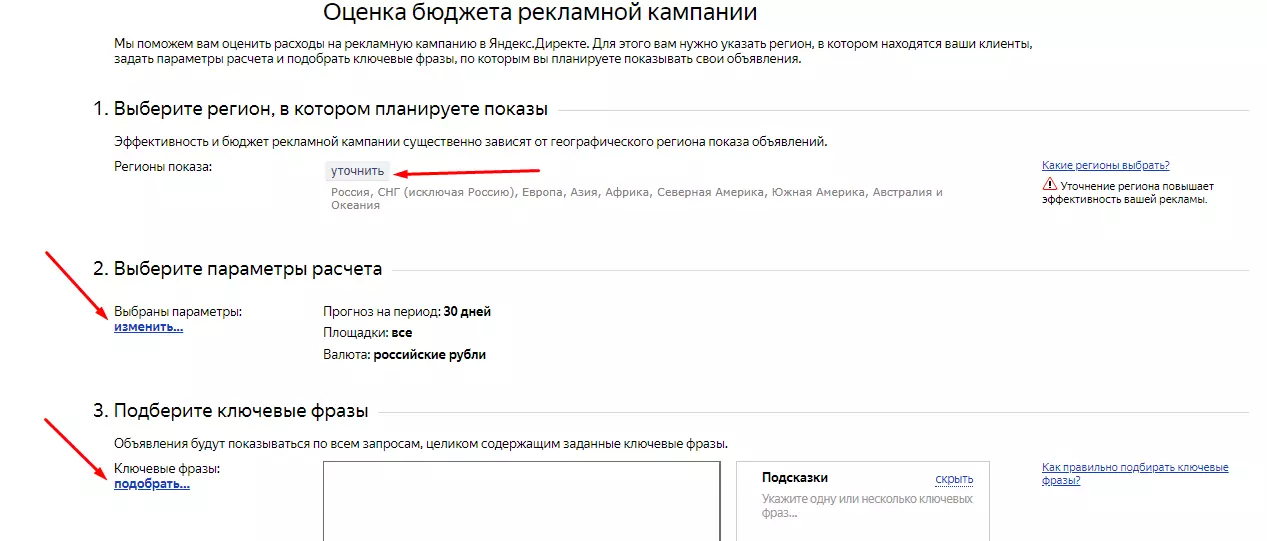Viewport: 1267px width, 541px height.
Task: Click the «Подсказки» panel title
Action: click(795, 478)
